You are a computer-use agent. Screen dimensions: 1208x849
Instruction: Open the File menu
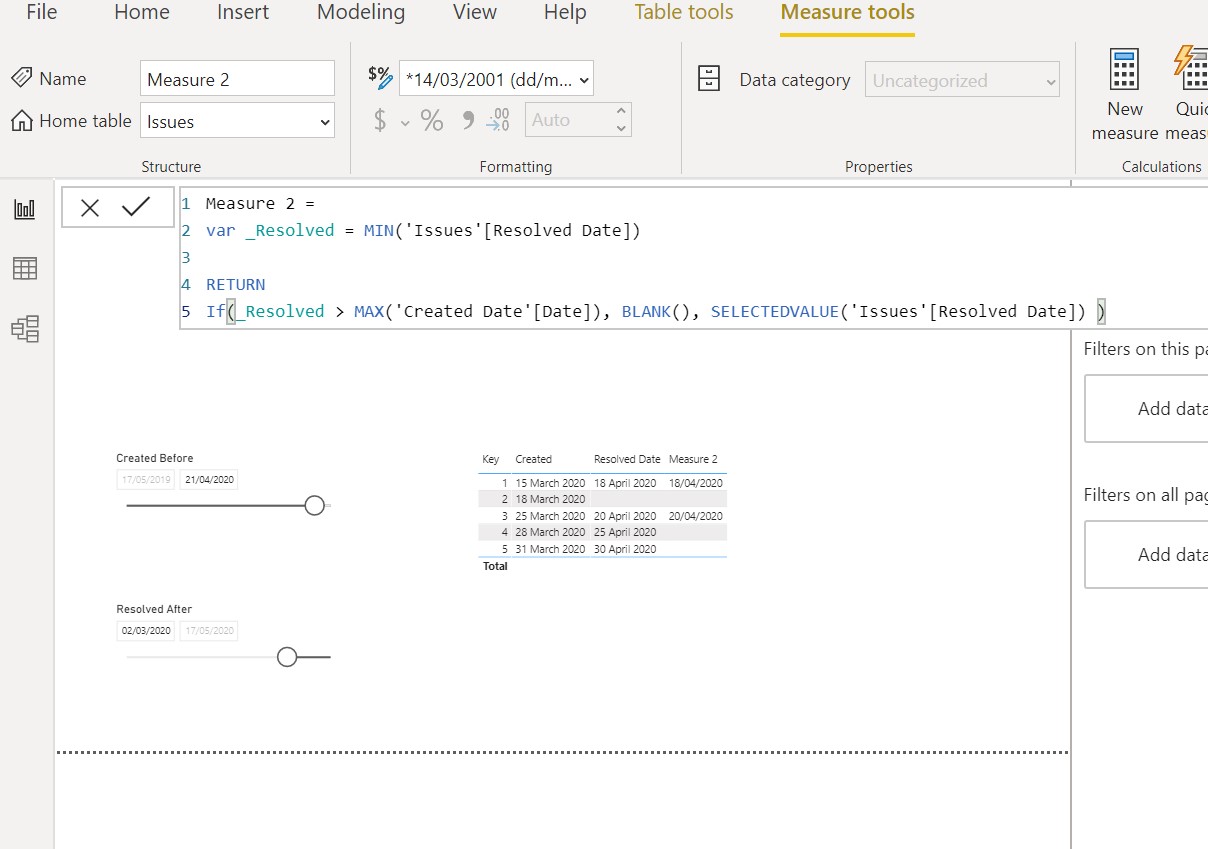pyautogui.click(x=41, y=13)
